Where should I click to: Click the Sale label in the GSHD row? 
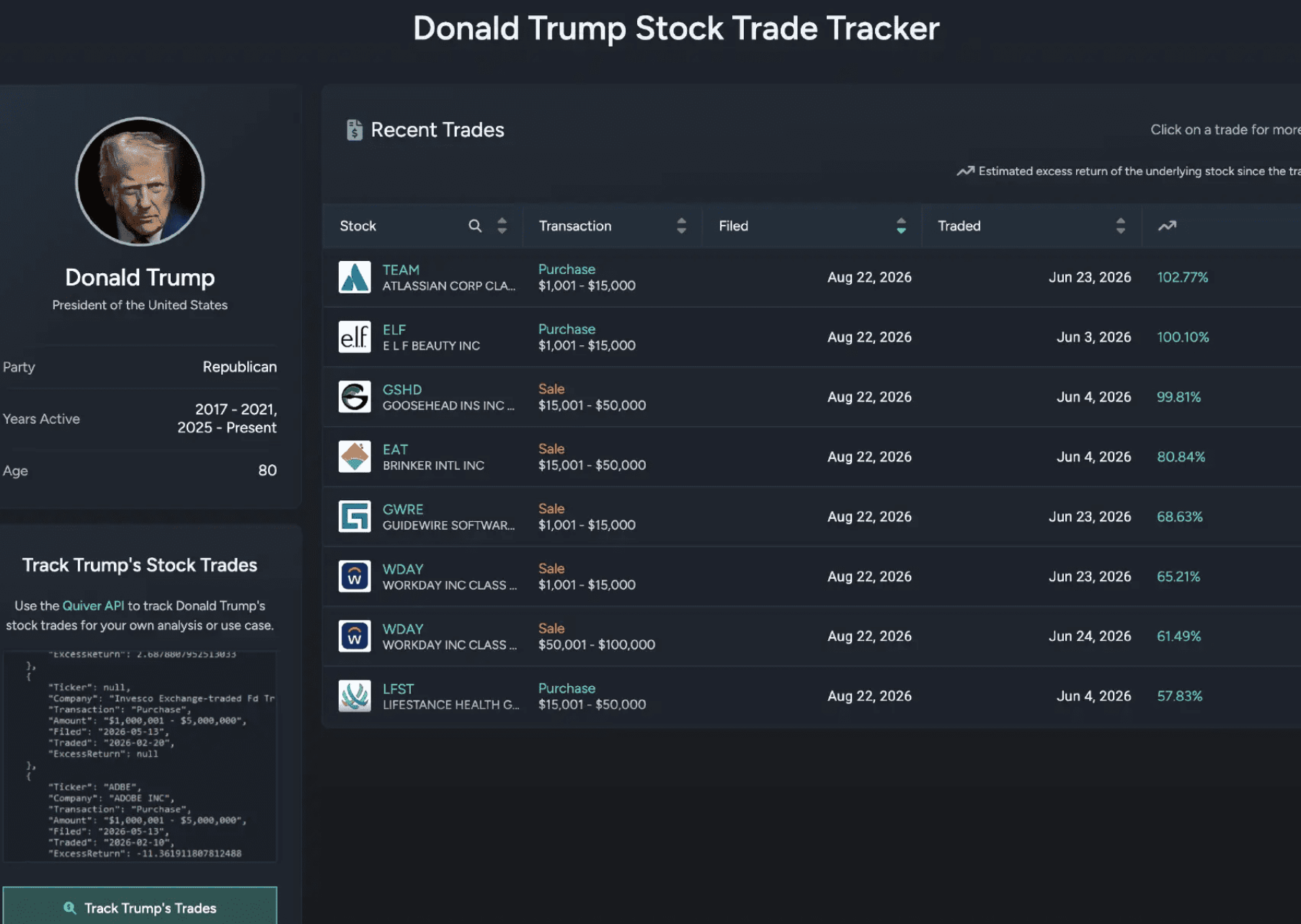click(551, 388)
